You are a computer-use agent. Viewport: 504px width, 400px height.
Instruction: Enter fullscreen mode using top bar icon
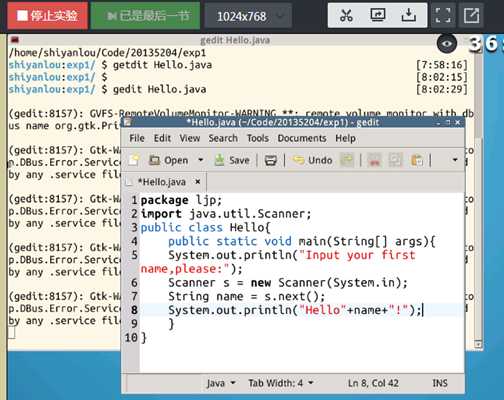pos(443,15)
